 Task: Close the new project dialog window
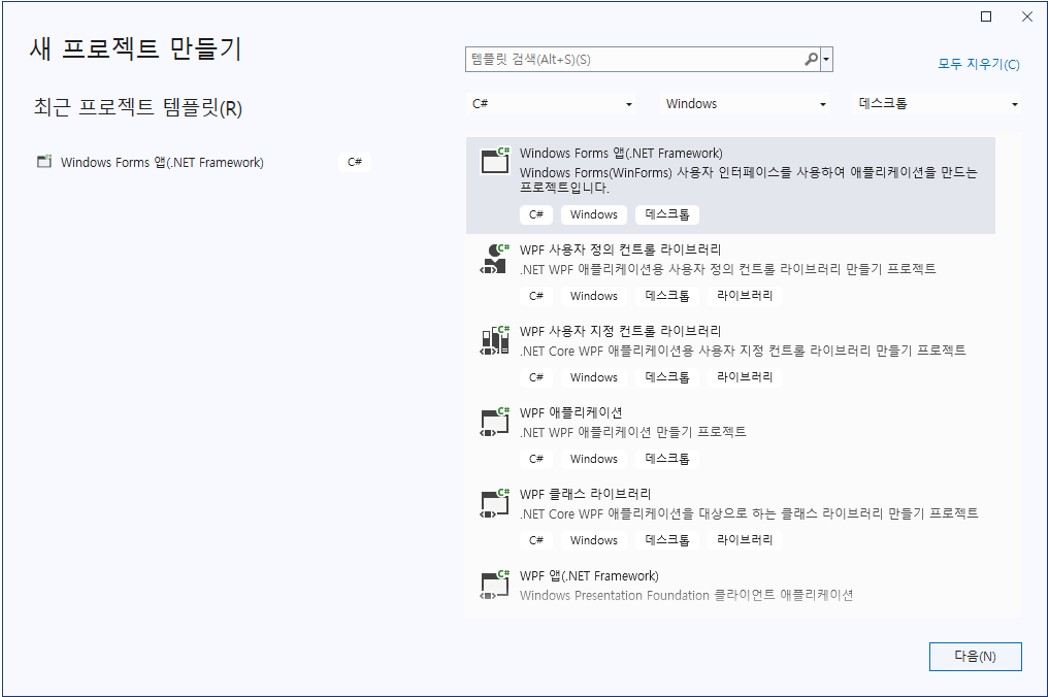tap(1027, 17)
